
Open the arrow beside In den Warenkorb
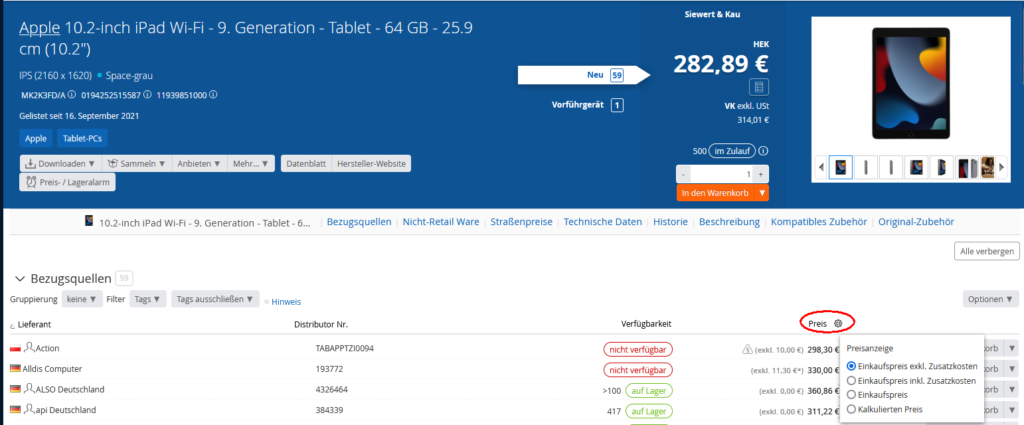tap(761, 193)
